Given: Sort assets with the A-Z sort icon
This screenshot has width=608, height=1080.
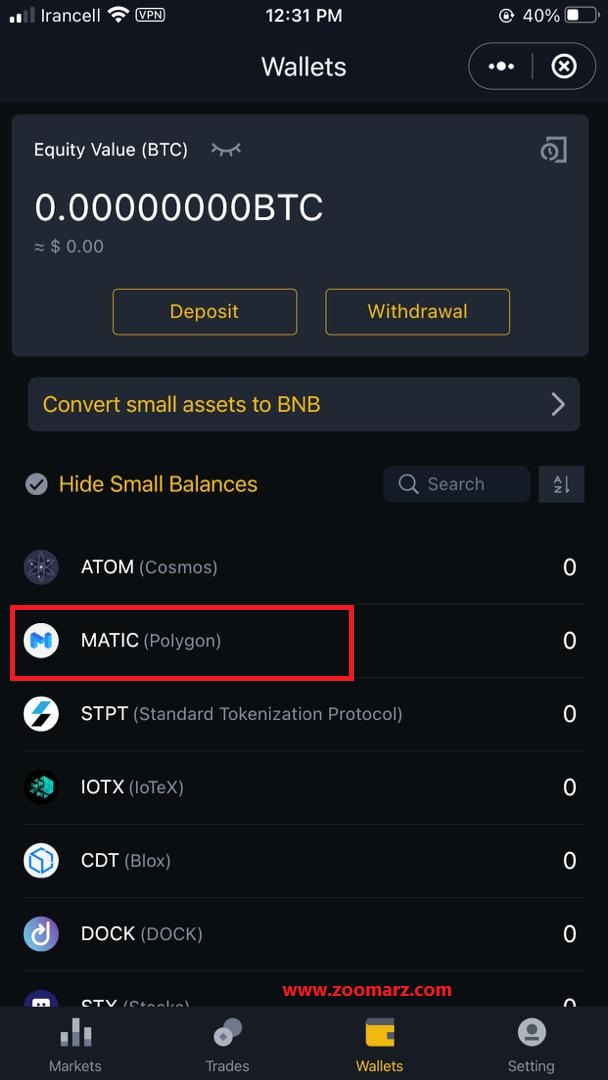Looking at the screenshot, I should [x=562, y=484].
